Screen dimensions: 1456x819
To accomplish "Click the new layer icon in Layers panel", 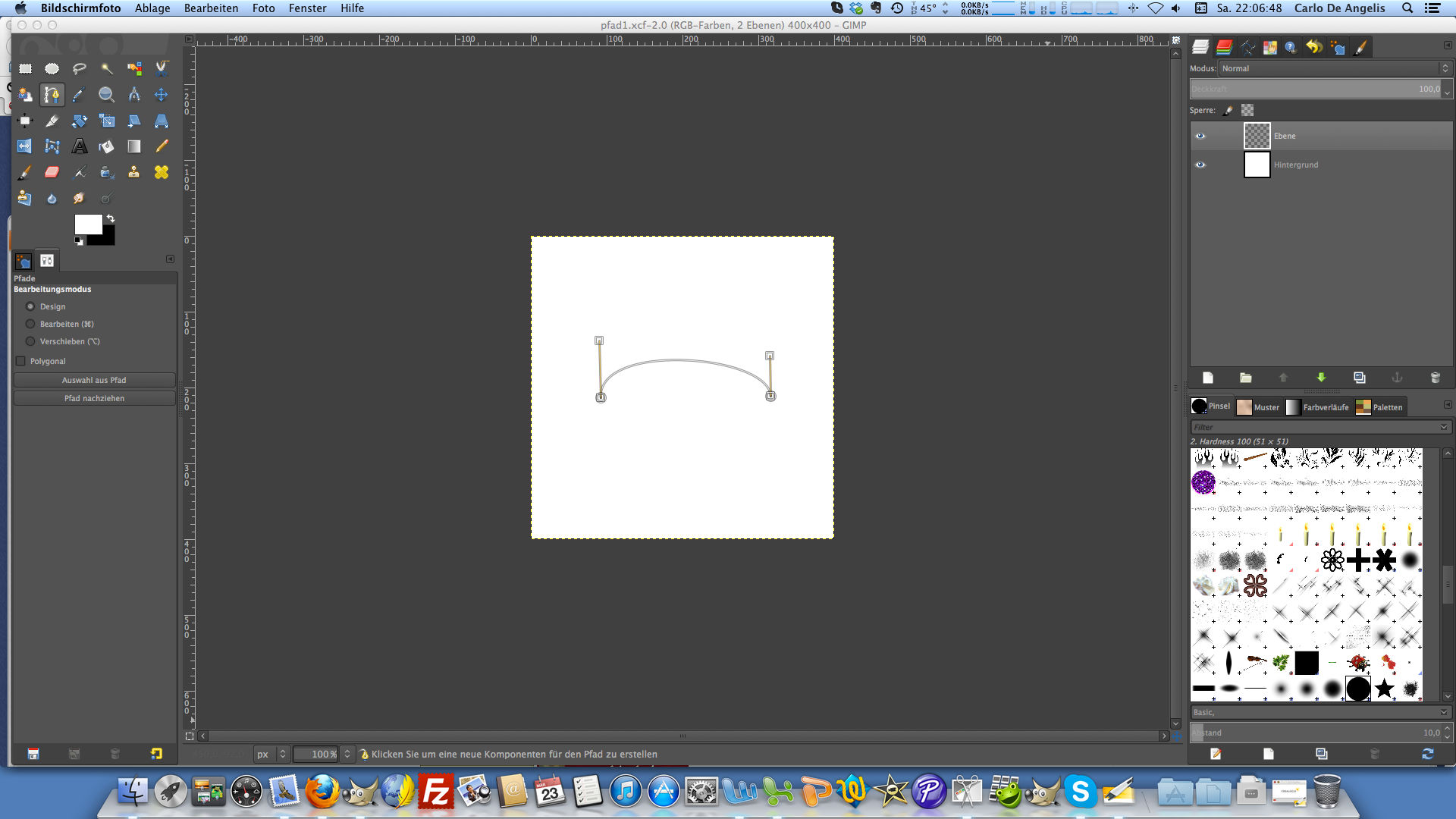I will [1208, 378].
